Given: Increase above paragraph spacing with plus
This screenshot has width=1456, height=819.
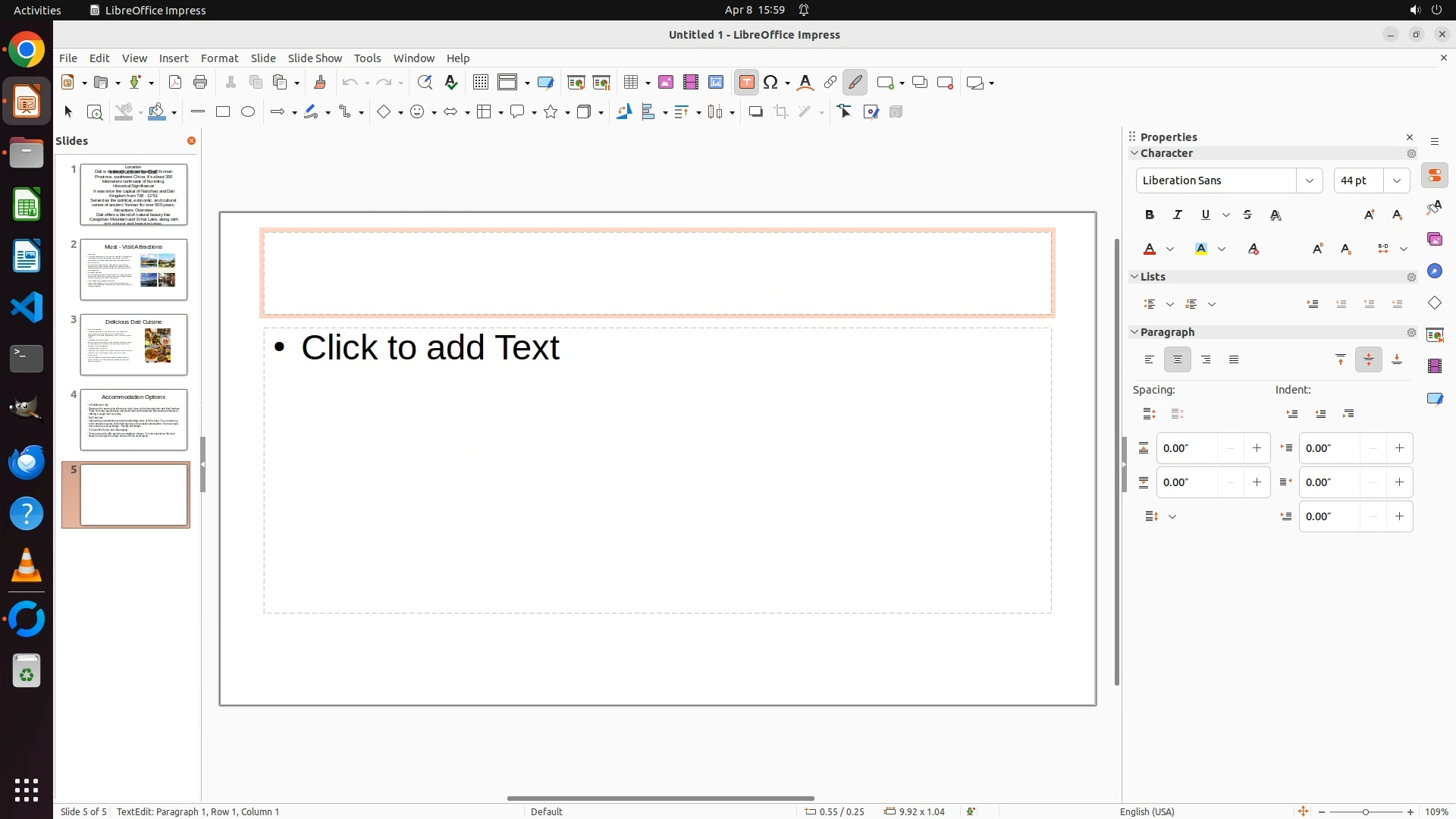Looking at the screenshot, I should coord(1257,448).
